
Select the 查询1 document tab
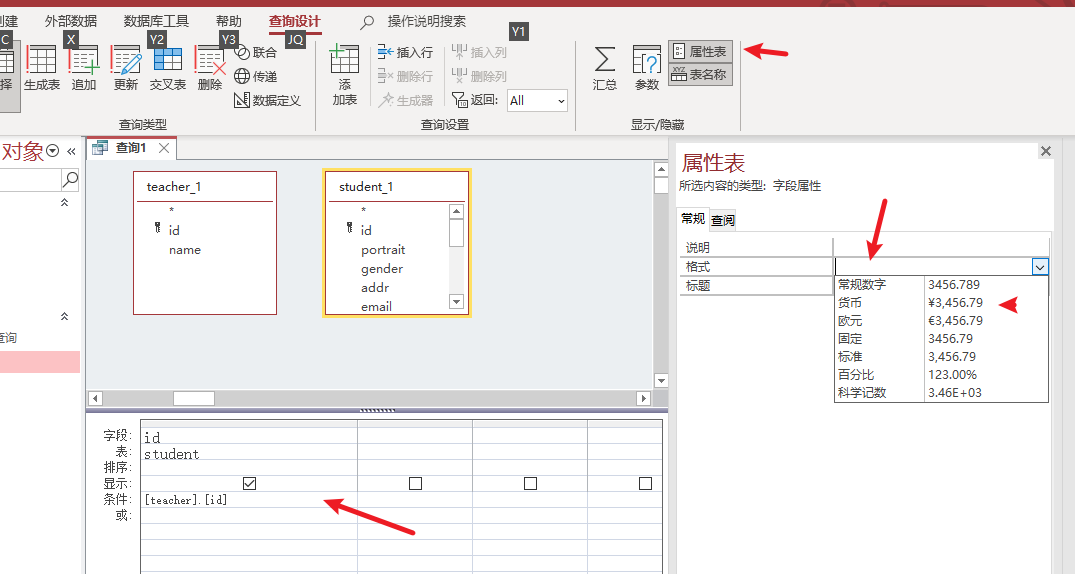[x=130, y=147]
